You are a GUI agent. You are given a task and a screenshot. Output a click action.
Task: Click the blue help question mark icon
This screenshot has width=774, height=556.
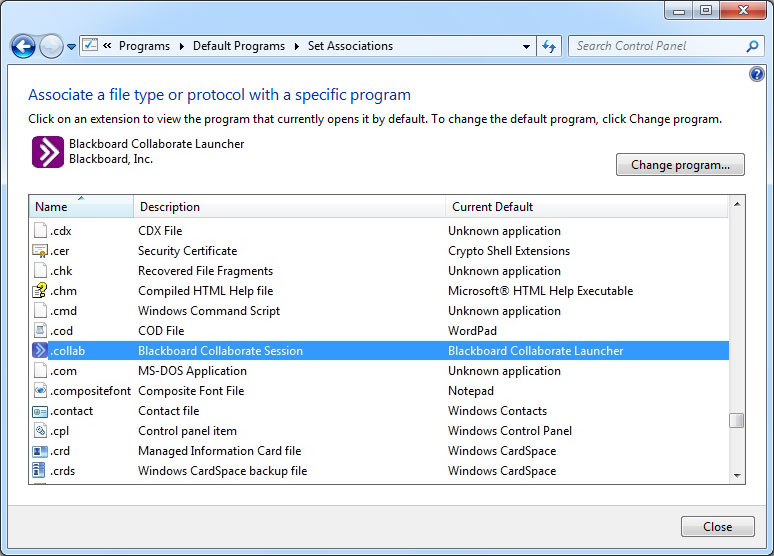[x=757, y=75]
